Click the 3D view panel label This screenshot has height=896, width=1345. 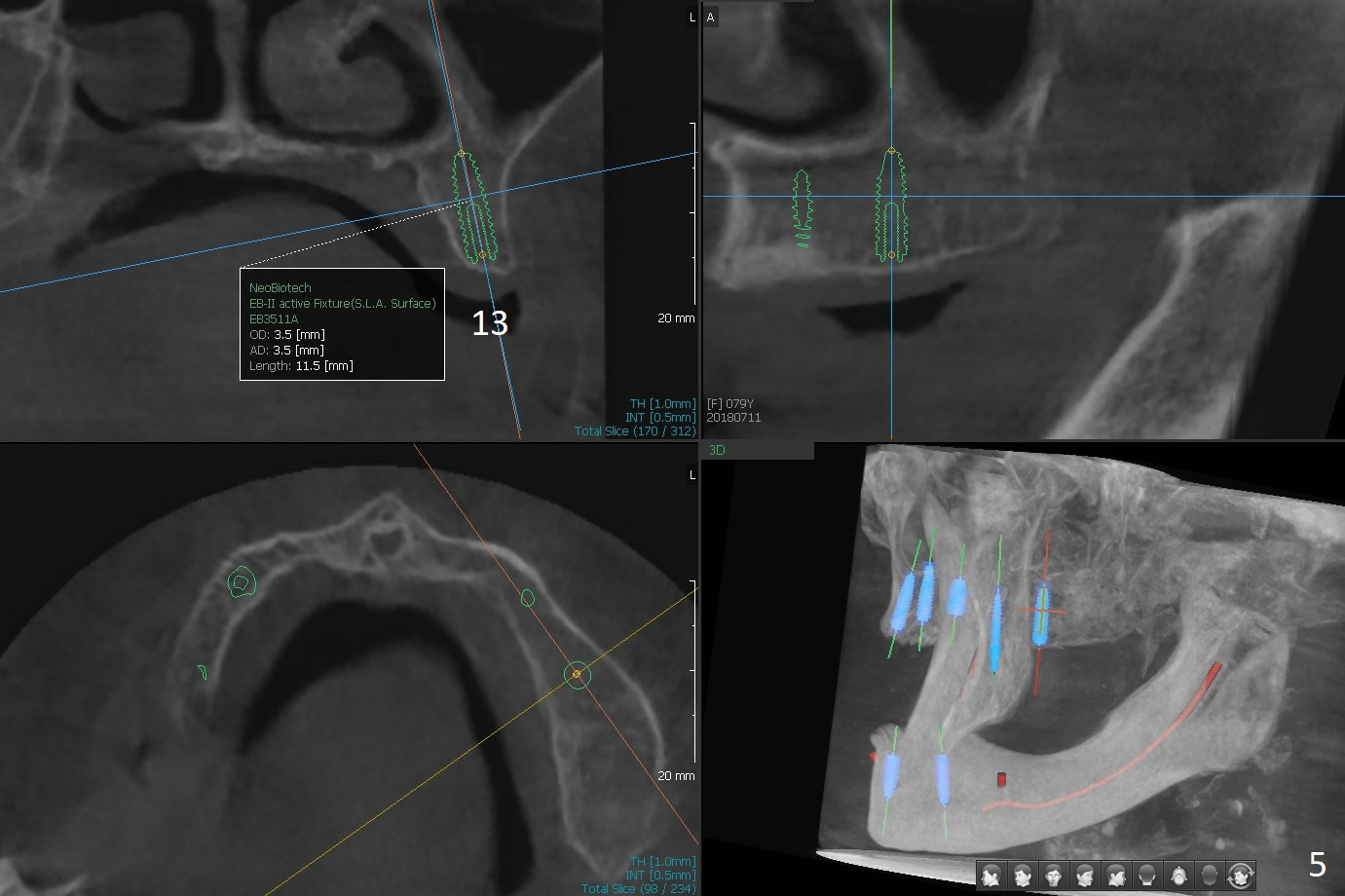coord(718,450)
